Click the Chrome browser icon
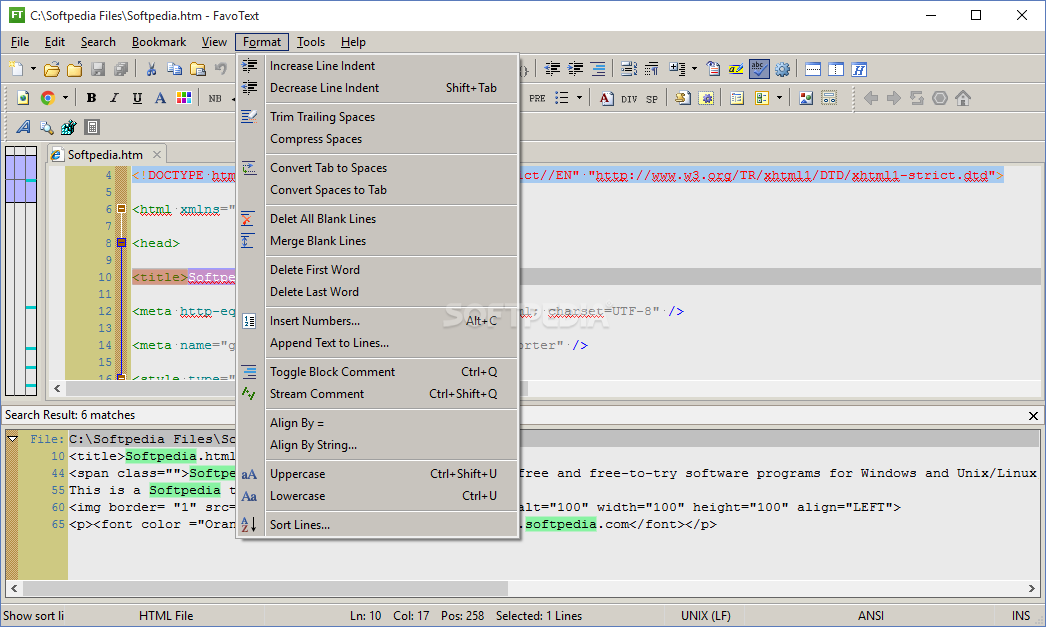This screenshot has width=1046, height=627. pos(47,98)
